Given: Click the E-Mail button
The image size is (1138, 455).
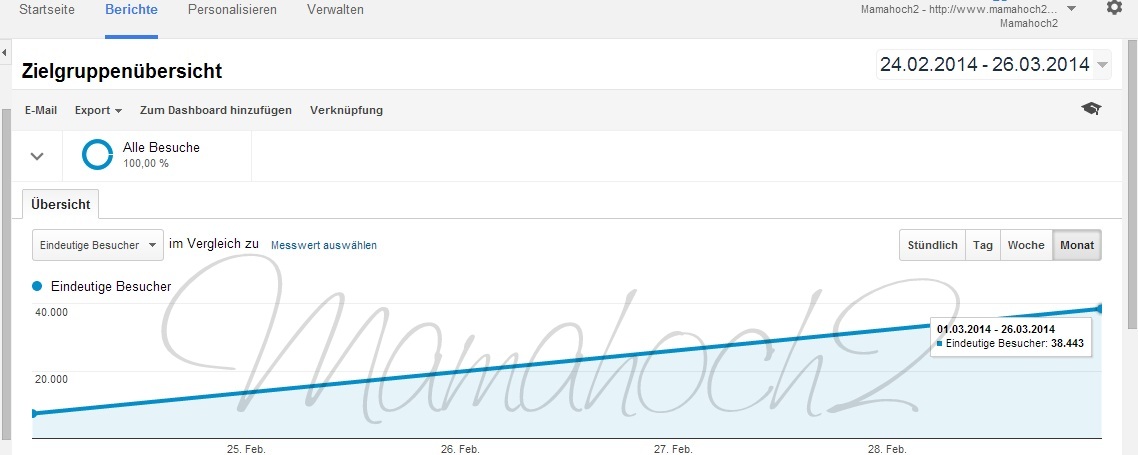Looking at the screenshot, I should 41,110.
